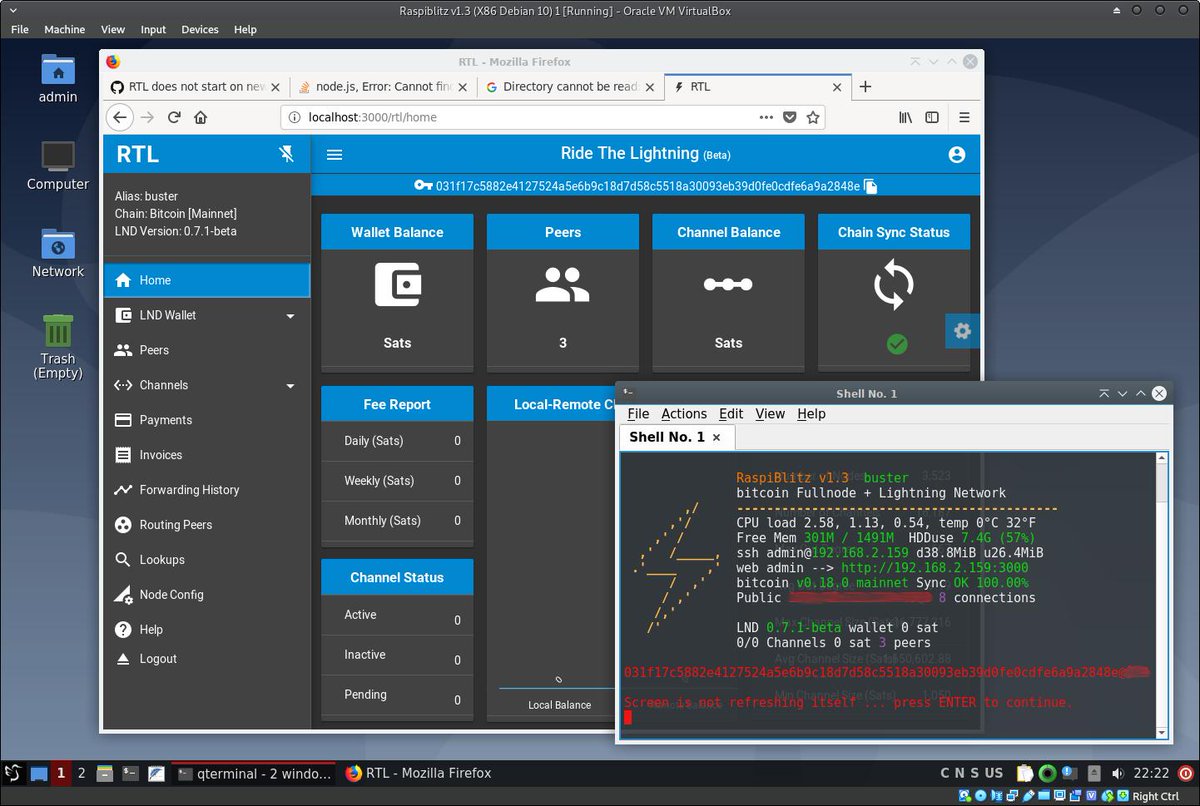Open the user account icon in RTL header
Screen dimensions: 1200x806
[956, 154]
